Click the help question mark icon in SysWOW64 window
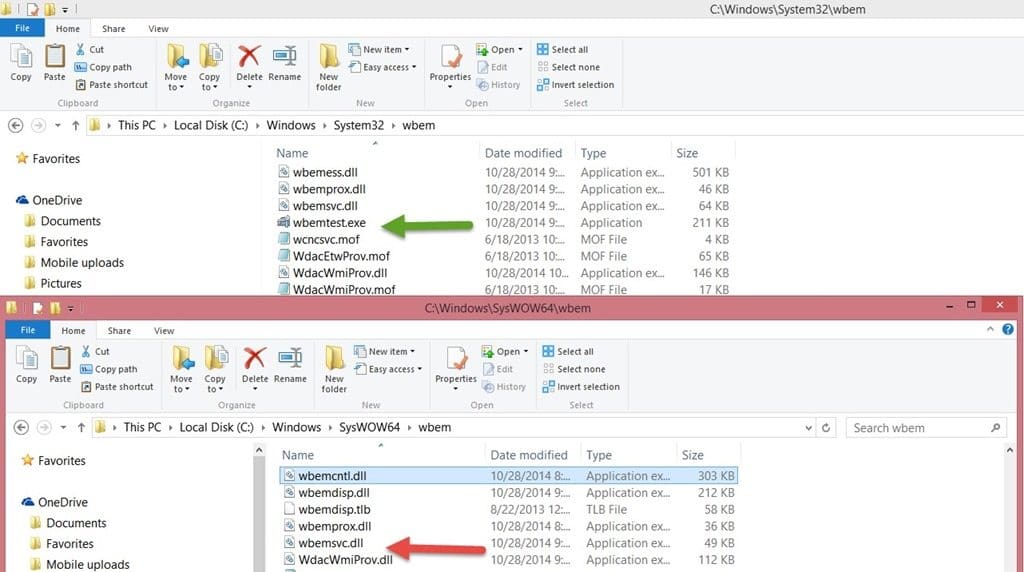This screenshot has height=572, width=1024. click(1008, 330)
